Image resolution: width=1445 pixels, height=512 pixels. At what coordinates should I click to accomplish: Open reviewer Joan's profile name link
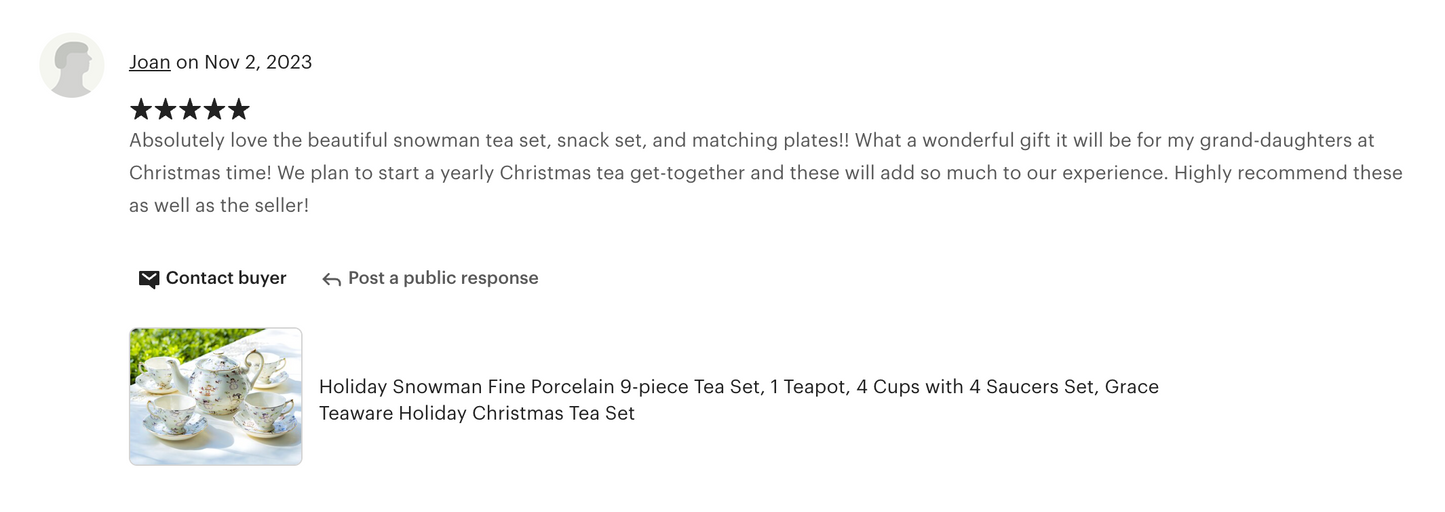(x=149, y=62)
